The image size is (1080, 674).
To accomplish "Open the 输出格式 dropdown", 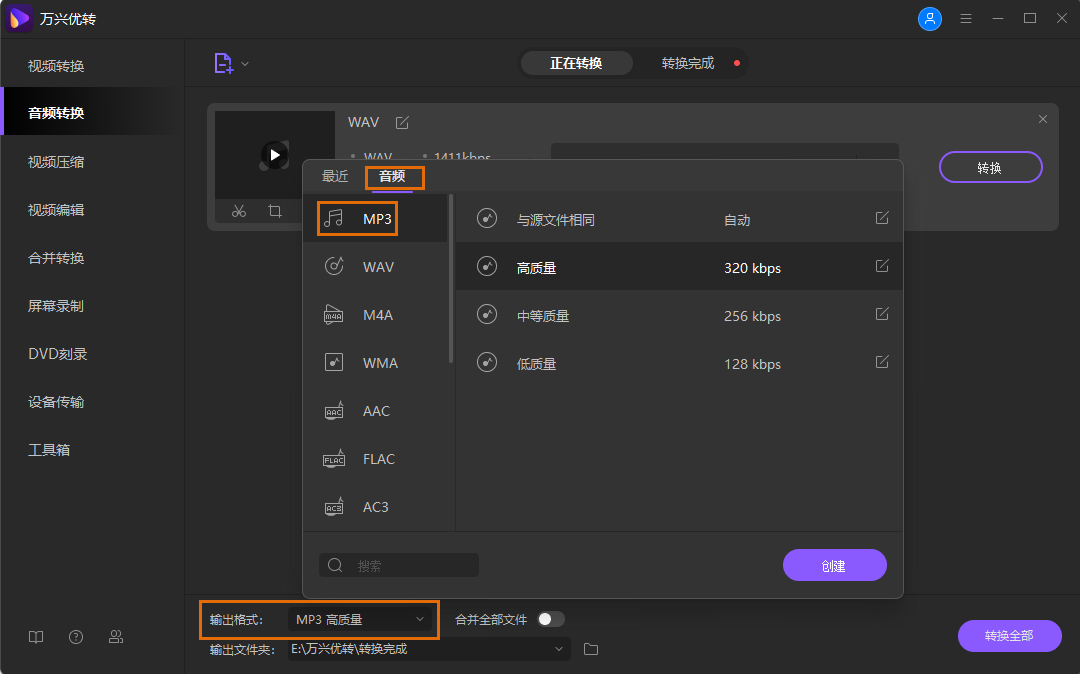I will pyautogui.click(x=362, y=619).
